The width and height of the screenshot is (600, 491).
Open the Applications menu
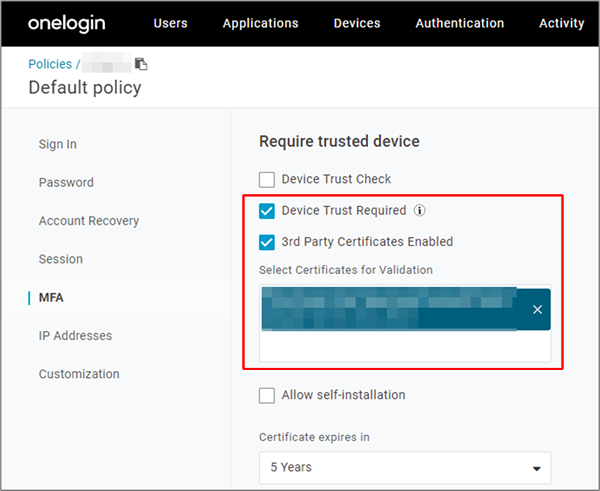[x=260, y=23]
